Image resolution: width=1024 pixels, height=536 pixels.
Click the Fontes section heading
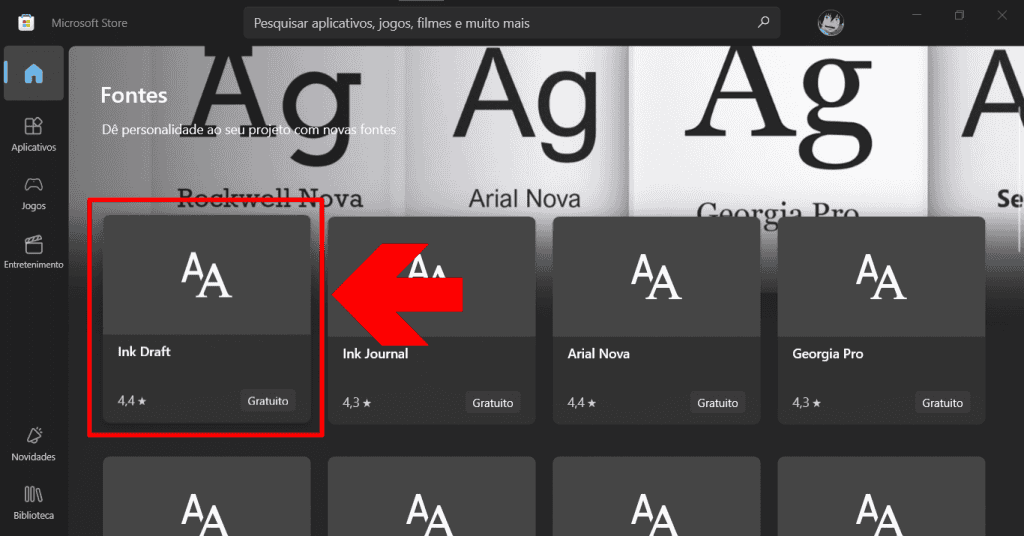134,95
